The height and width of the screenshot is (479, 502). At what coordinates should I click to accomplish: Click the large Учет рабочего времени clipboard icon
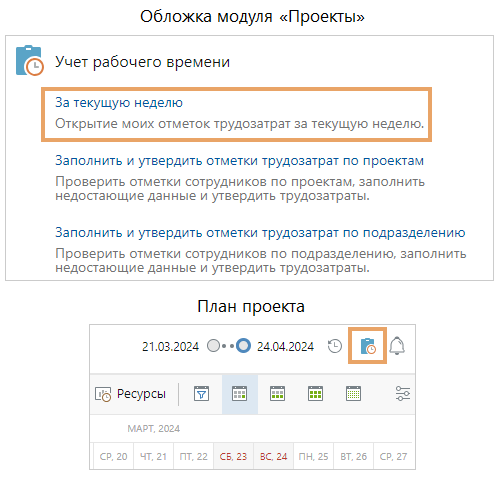pos(29,60)
